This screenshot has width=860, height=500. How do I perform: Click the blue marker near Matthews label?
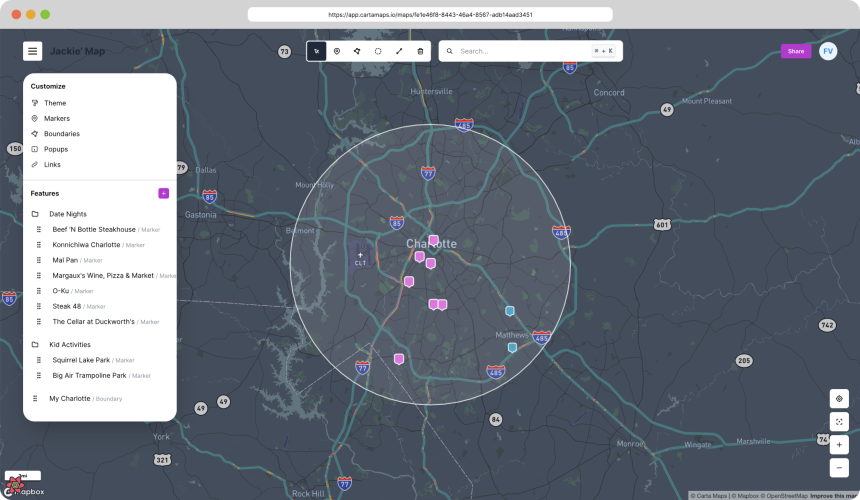coord(512,348)
